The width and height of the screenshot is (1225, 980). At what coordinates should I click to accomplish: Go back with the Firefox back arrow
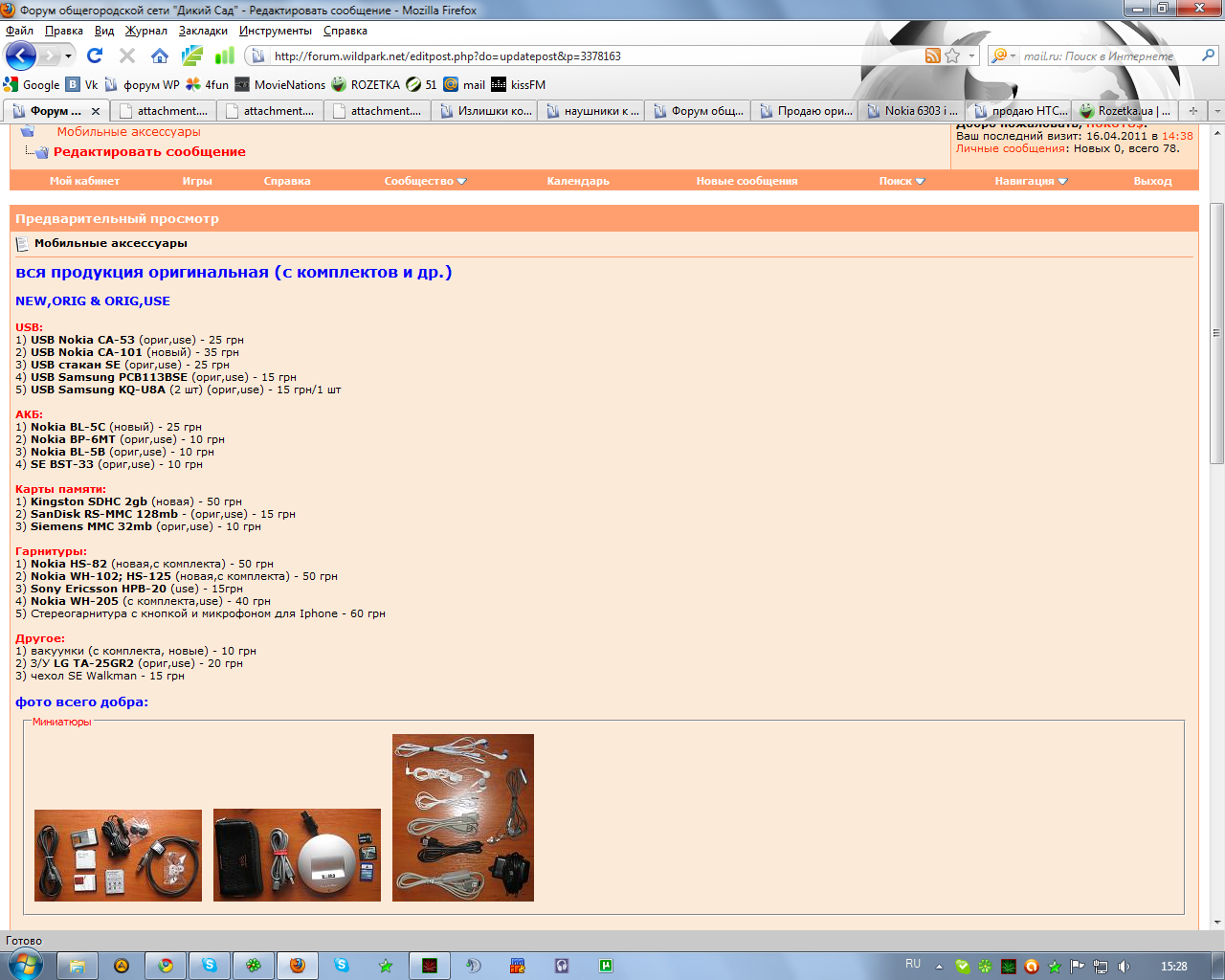pos(20,56)
